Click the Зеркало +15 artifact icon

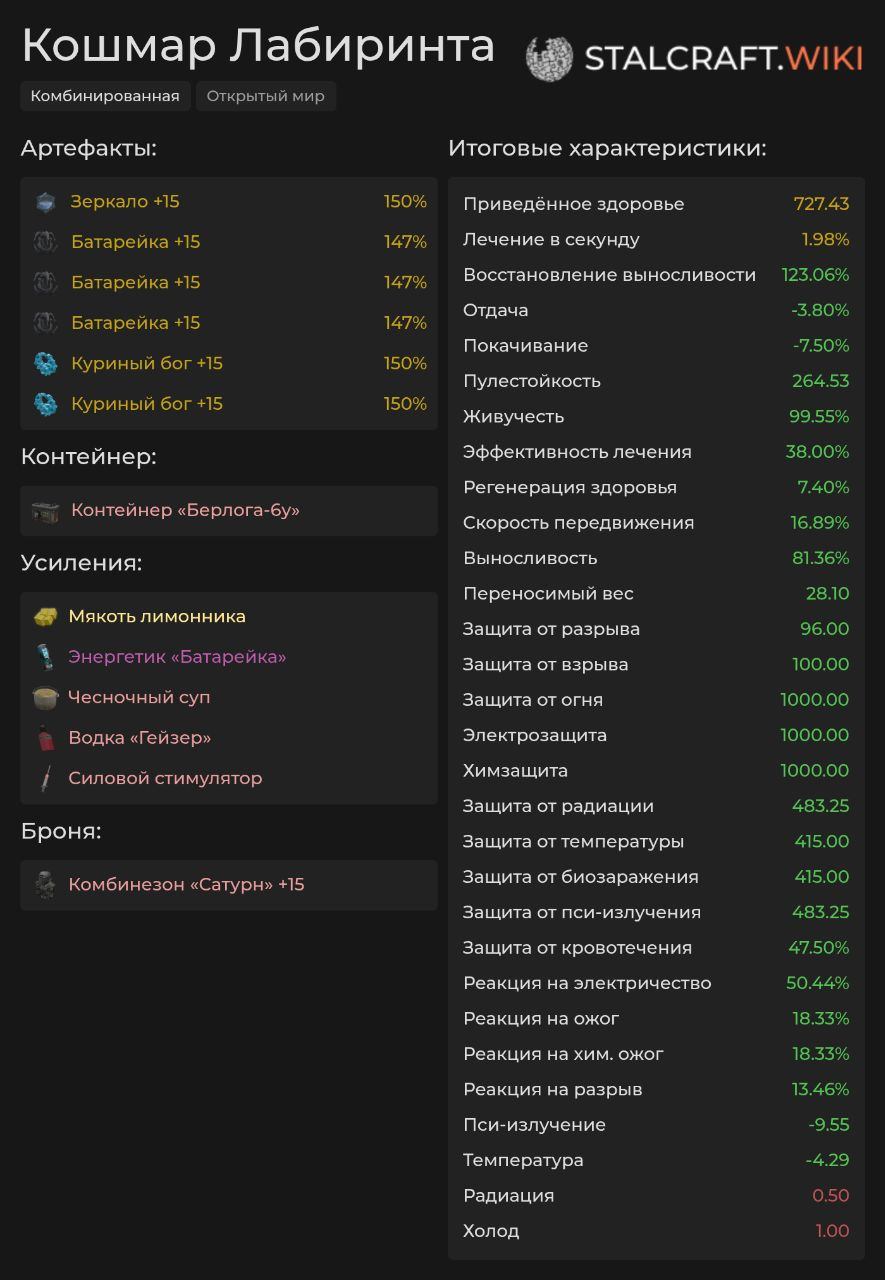[45, 202]
